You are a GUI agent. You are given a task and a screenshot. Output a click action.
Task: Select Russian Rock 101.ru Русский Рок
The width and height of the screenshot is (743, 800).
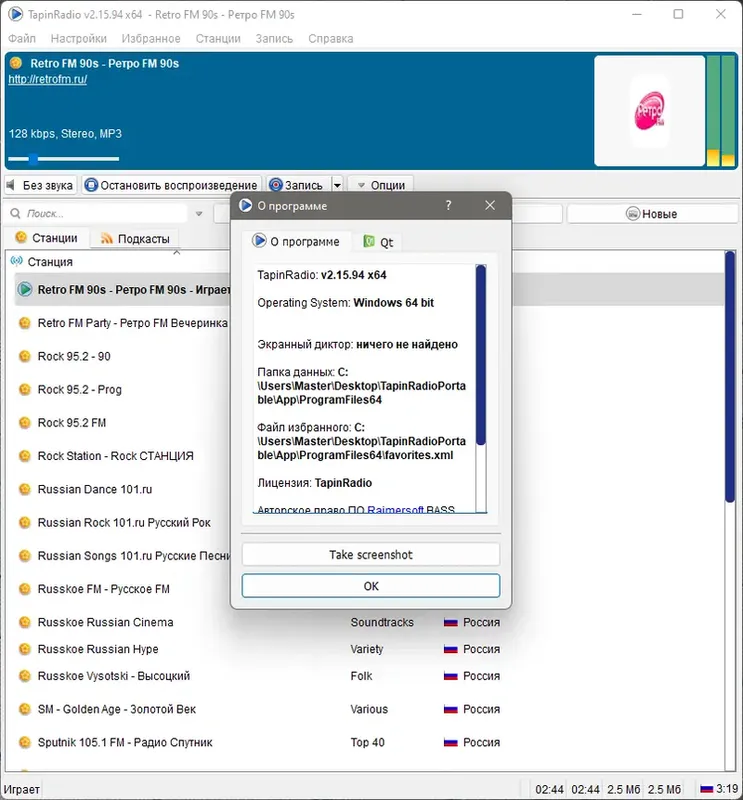(124, 522)
